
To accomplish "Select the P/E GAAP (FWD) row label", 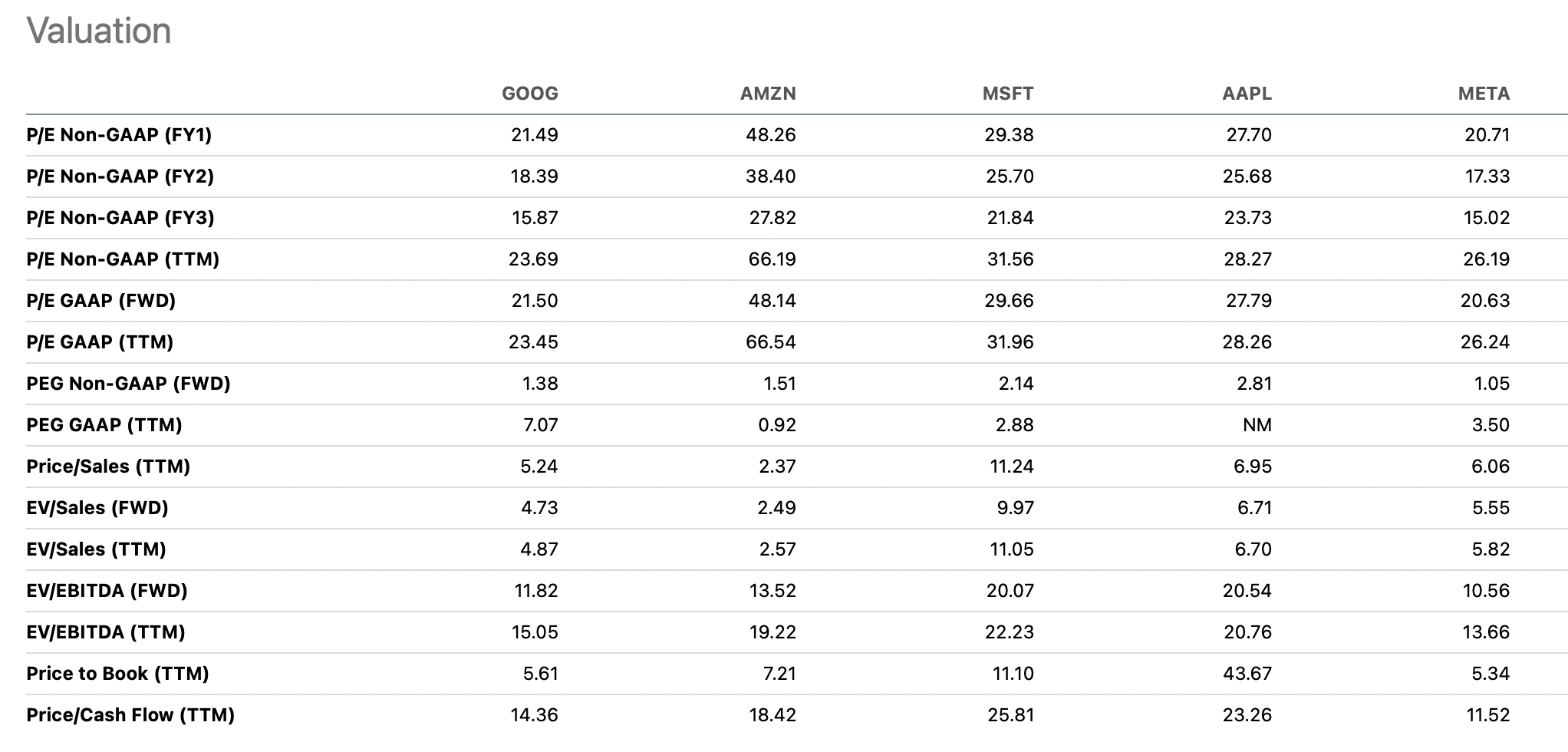I will tap(101, 301).
